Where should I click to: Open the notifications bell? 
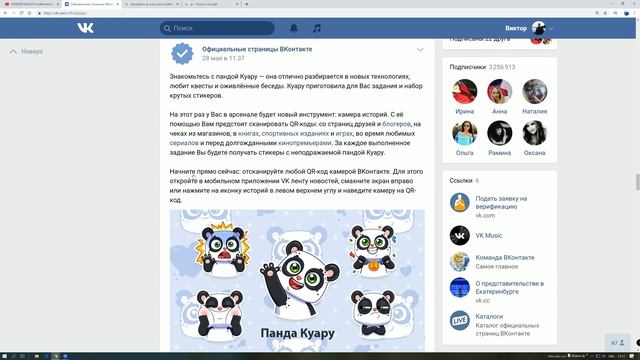click(x=293, y=28)
